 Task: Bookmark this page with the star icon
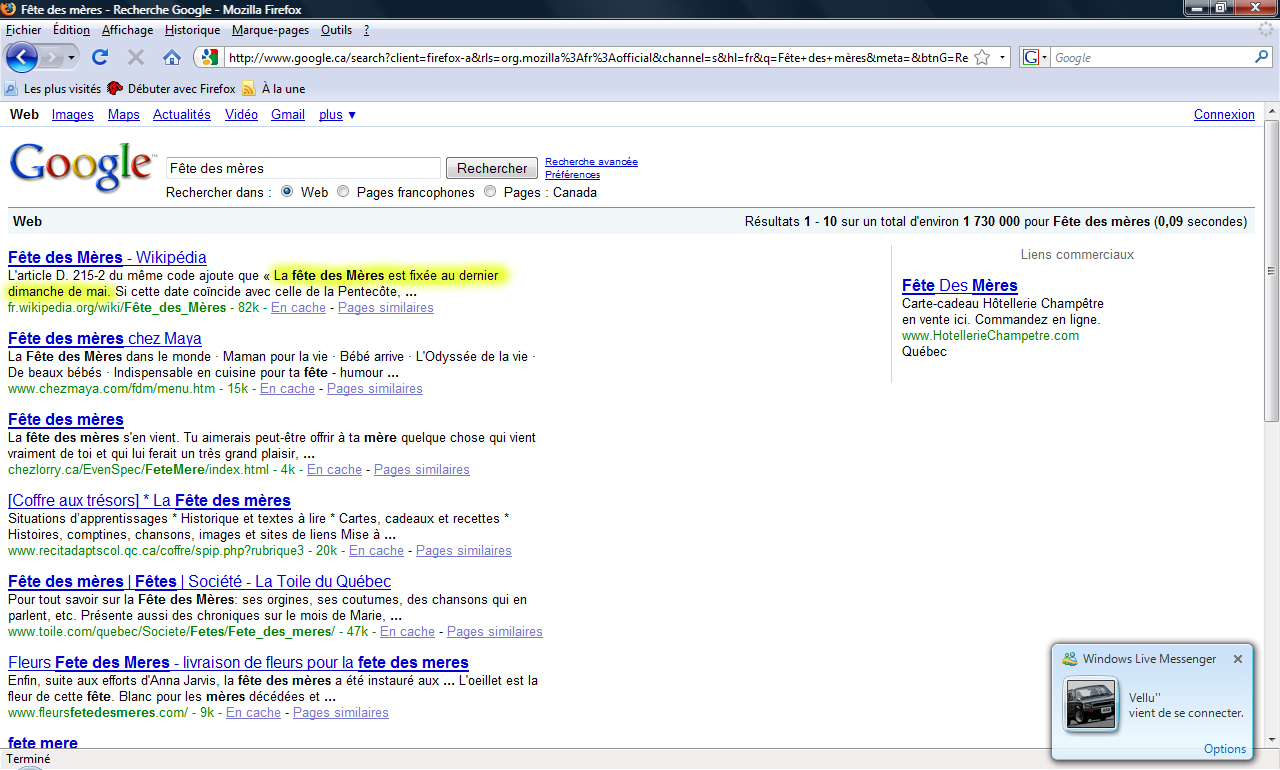coord(982,57)
